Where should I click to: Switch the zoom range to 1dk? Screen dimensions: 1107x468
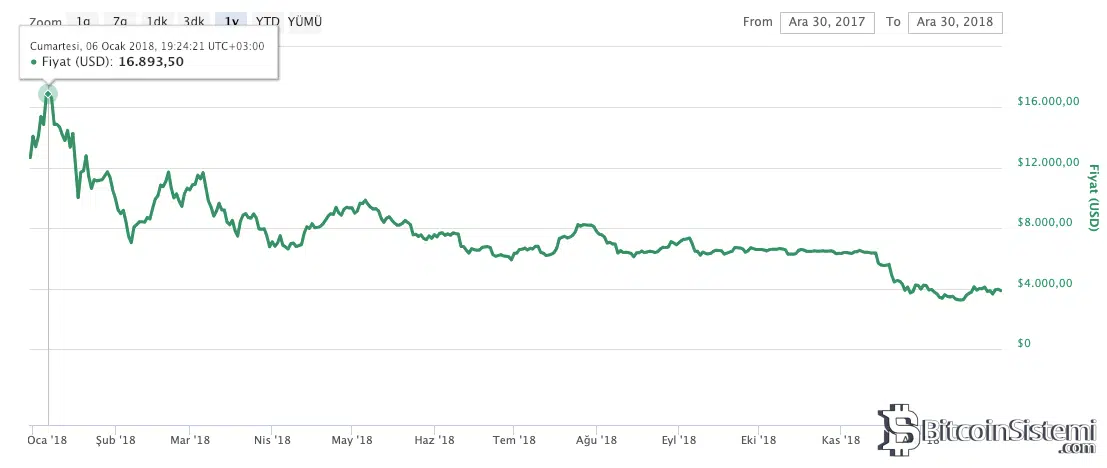(157, 21)
